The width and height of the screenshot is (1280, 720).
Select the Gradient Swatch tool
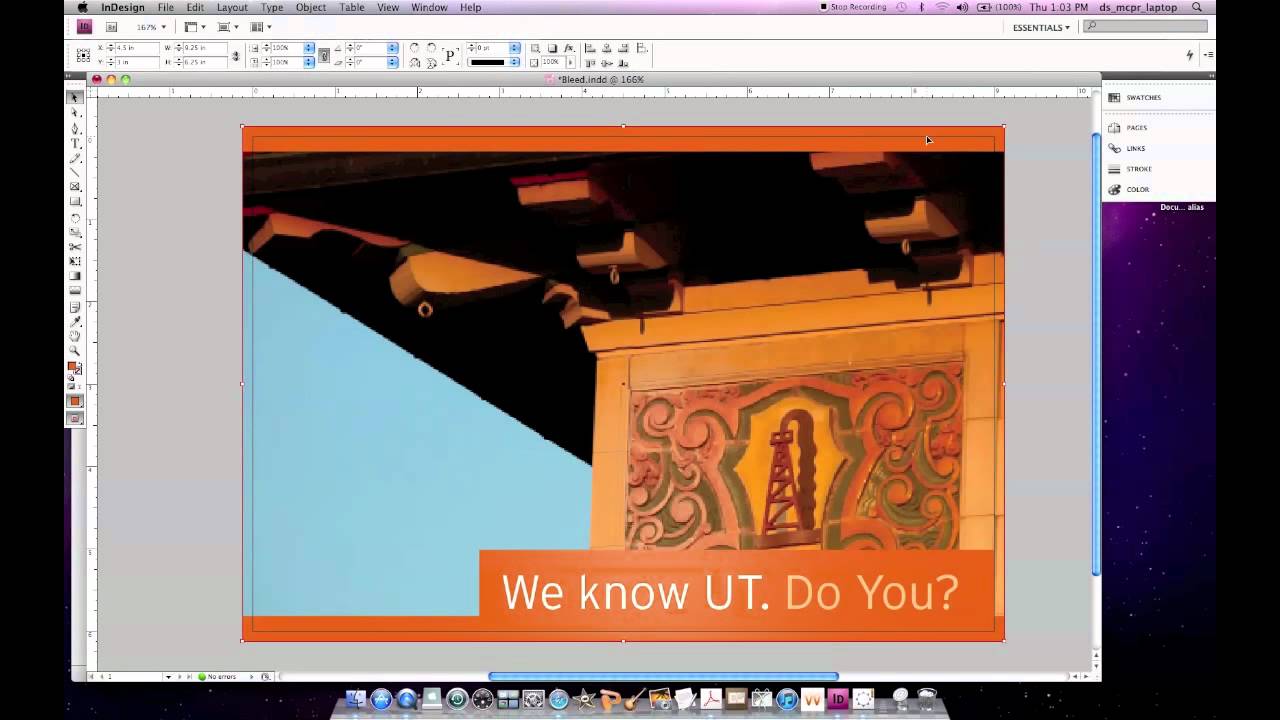(75, 276)
